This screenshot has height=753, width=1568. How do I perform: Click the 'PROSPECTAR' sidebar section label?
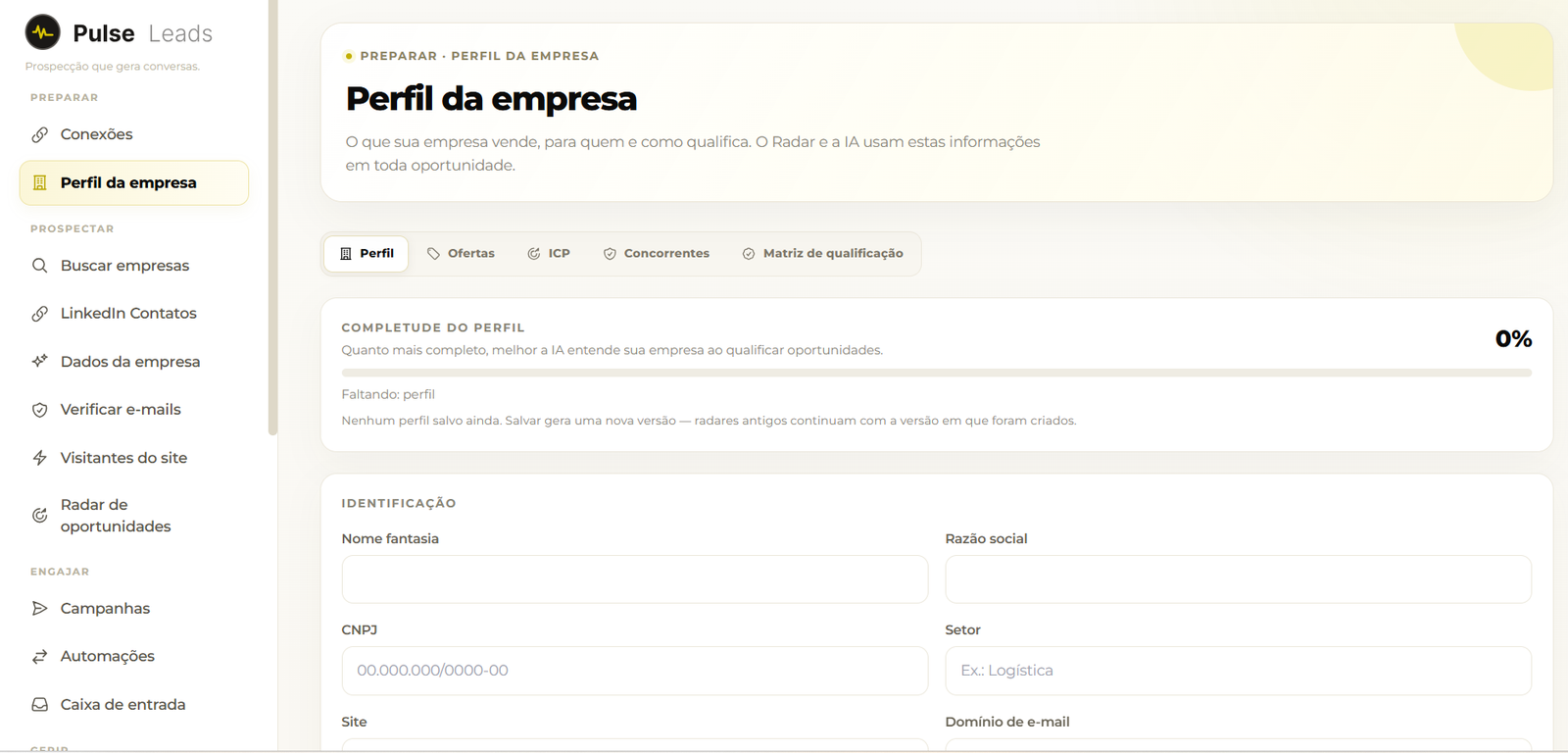pyautogui.click(x=72, y=228)
